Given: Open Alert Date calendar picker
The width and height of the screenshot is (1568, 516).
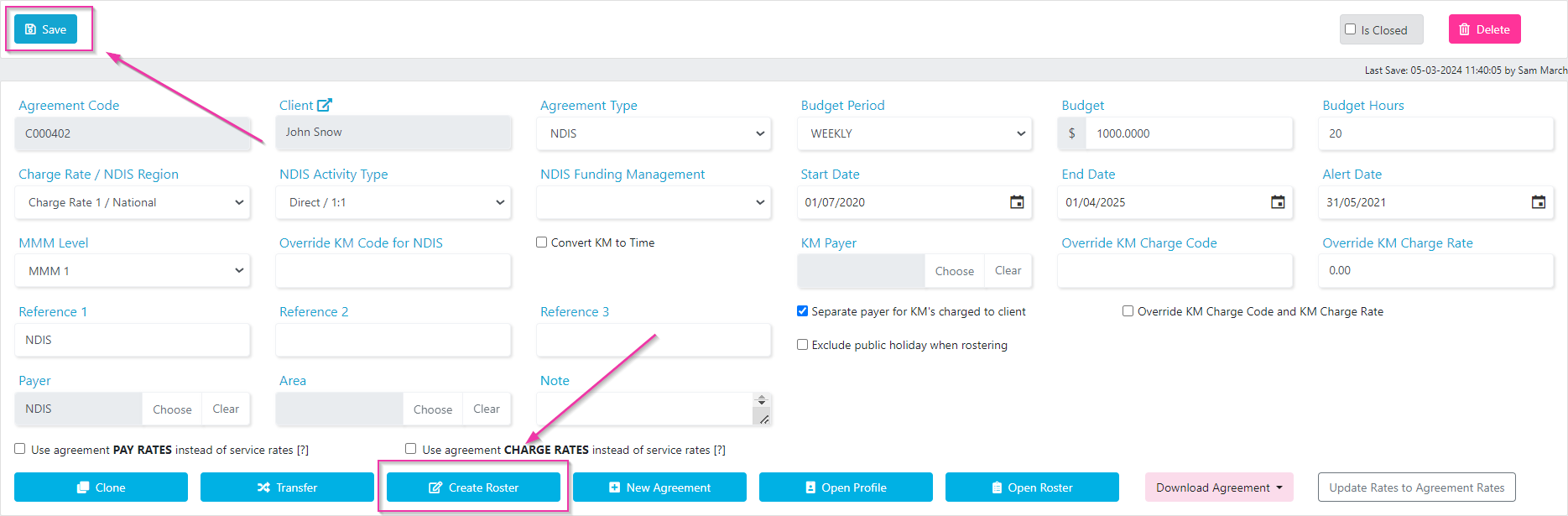Looking at the screenshot, I should pyautogui.click(x=1539, y=202).
